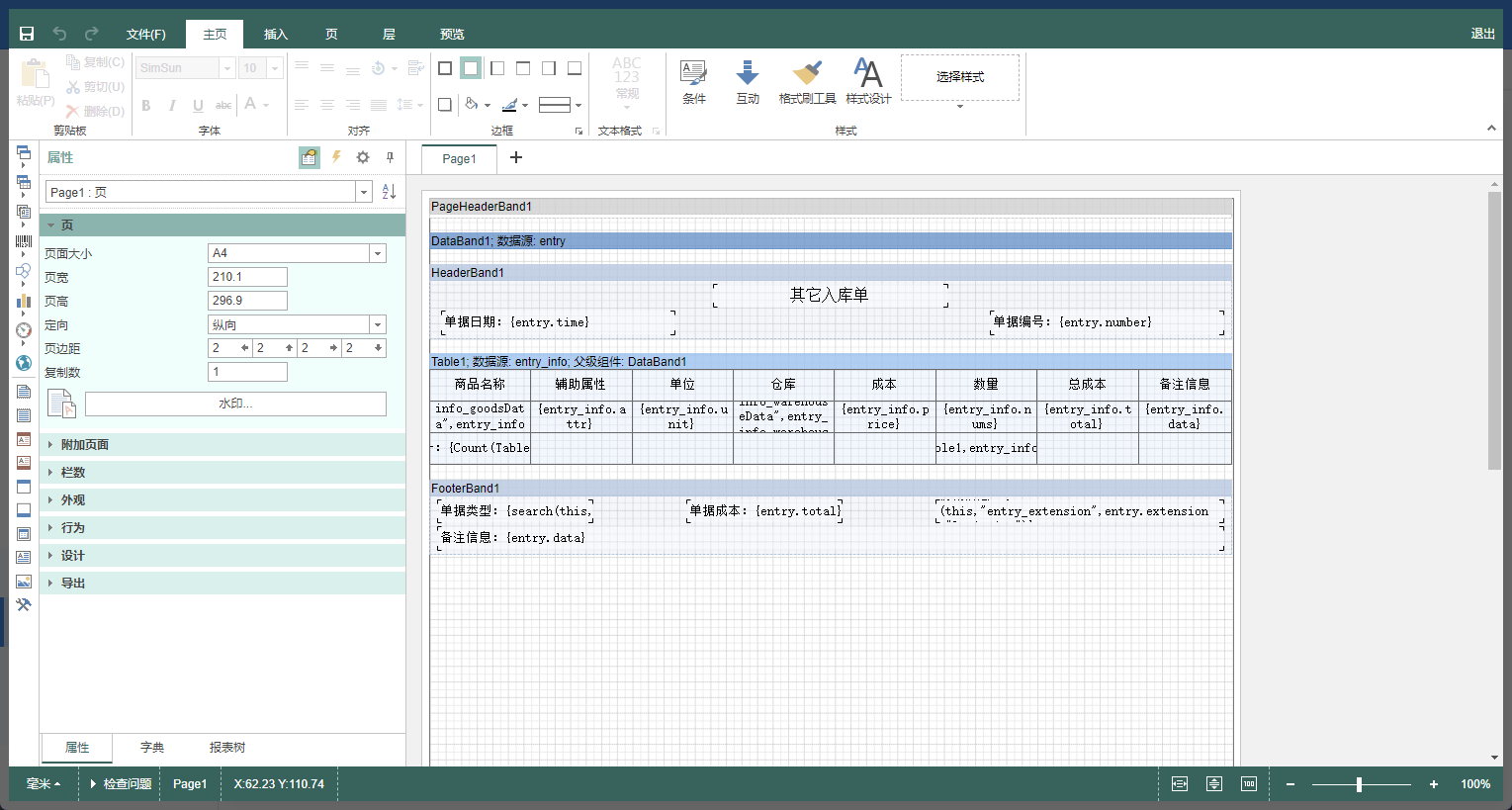Open the 样式设计 style designer
Screen dimensions: 1512x810
868,82
